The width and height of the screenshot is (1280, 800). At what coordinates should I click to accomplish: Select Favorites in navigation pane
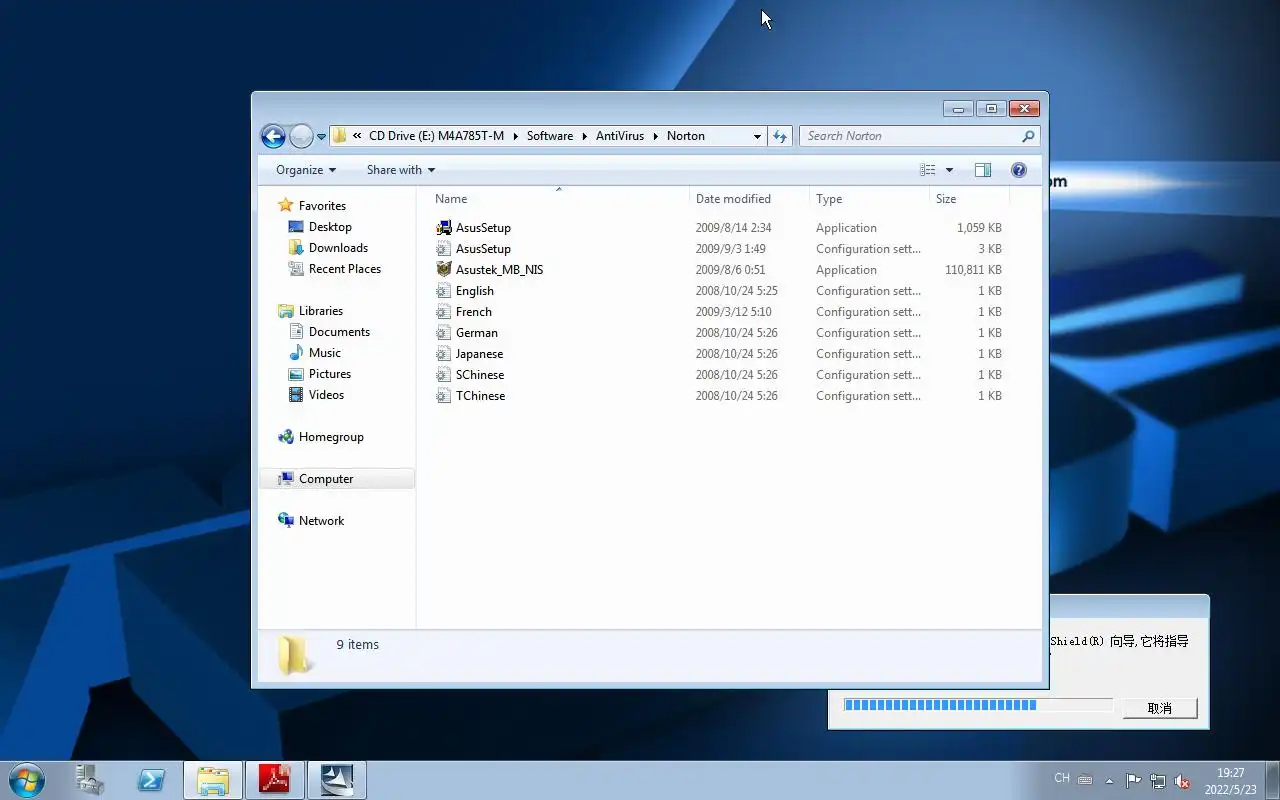click(x=322, y=206)
